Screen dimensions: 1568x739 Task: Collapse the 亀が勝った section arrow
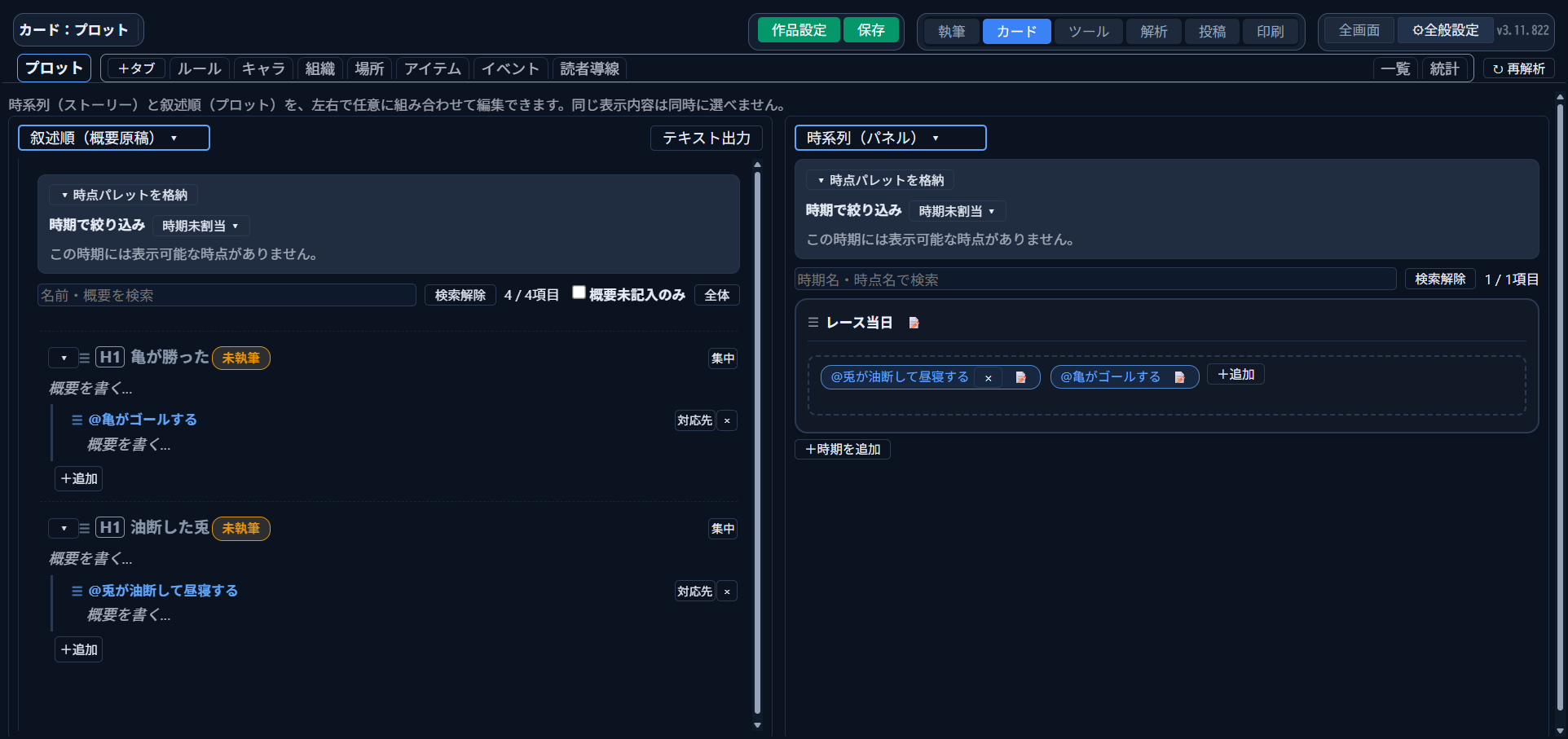pyautogui.click(x=64, y=358)
